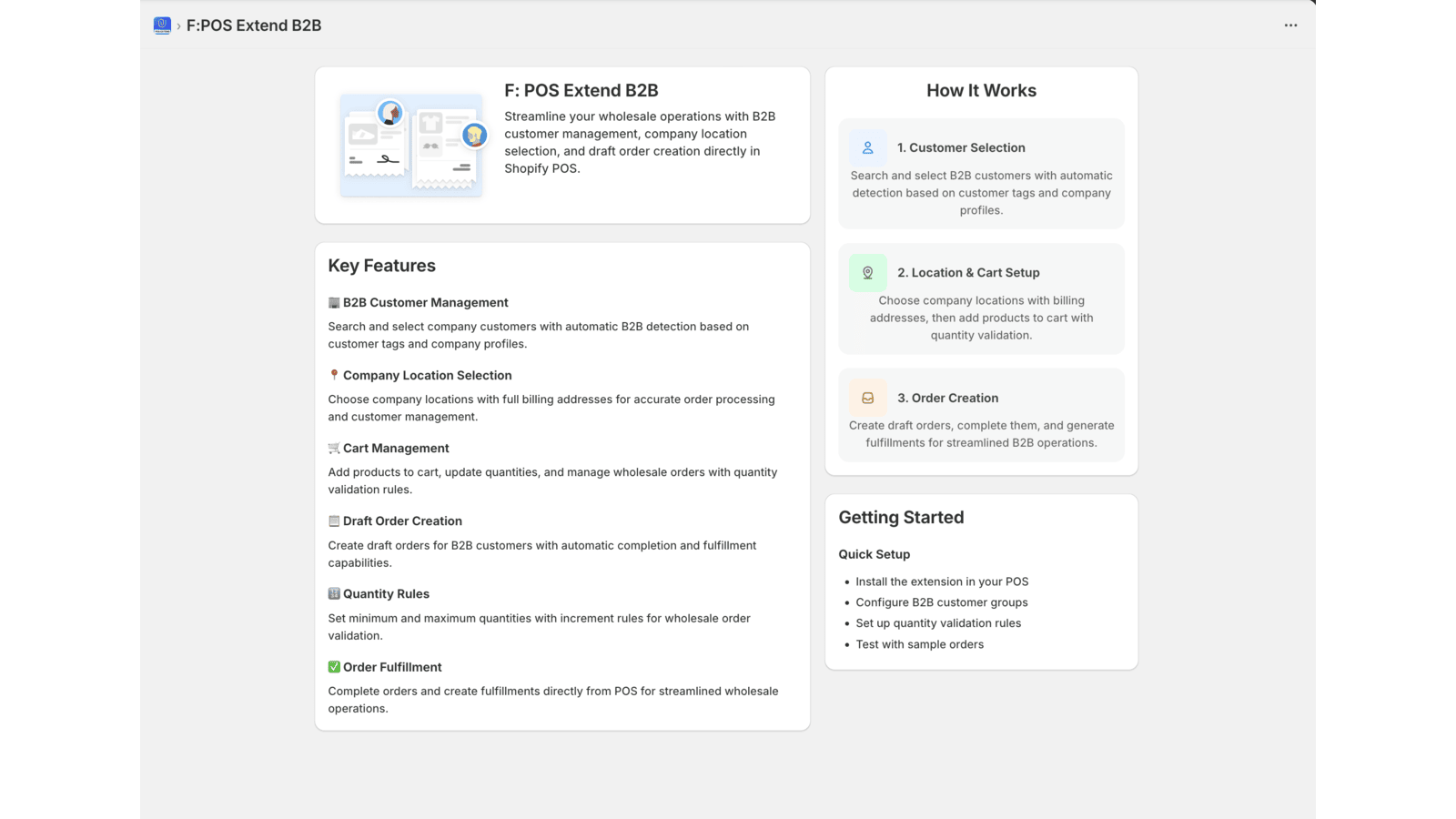Open the three-dot more options menu

1290,25
